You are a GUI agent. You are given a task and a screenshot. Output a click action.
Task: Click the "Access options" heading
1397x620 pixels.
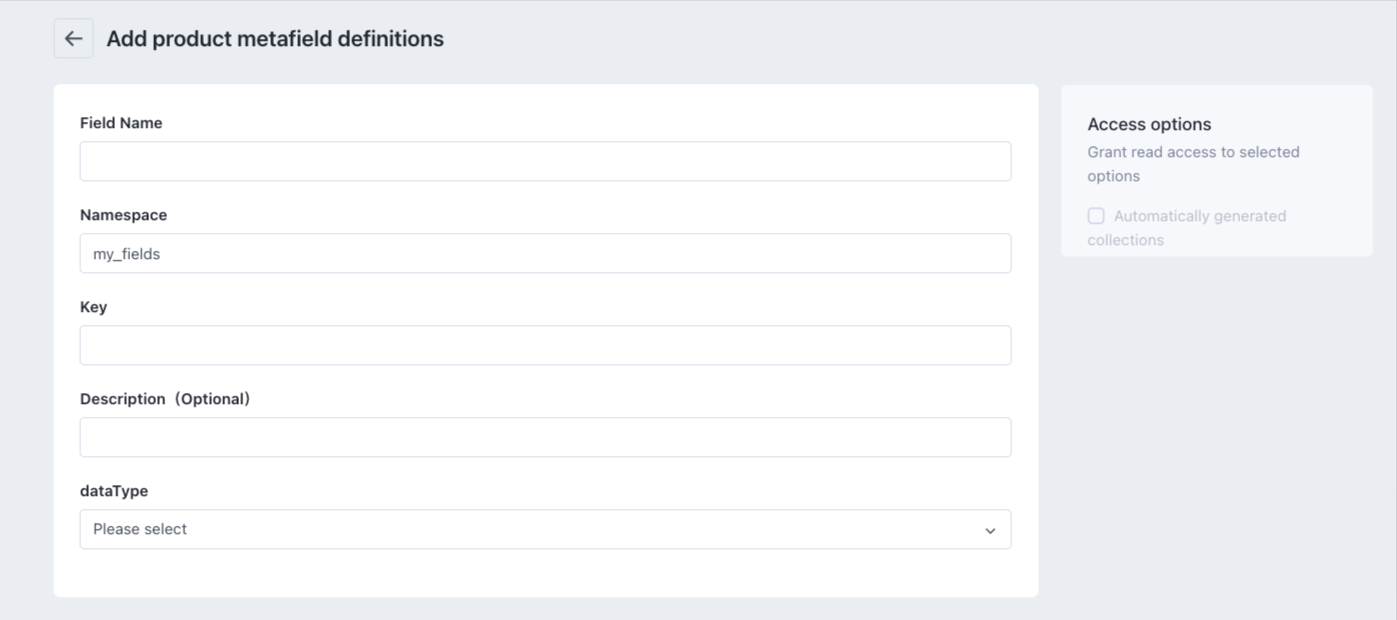point(1149,124)
